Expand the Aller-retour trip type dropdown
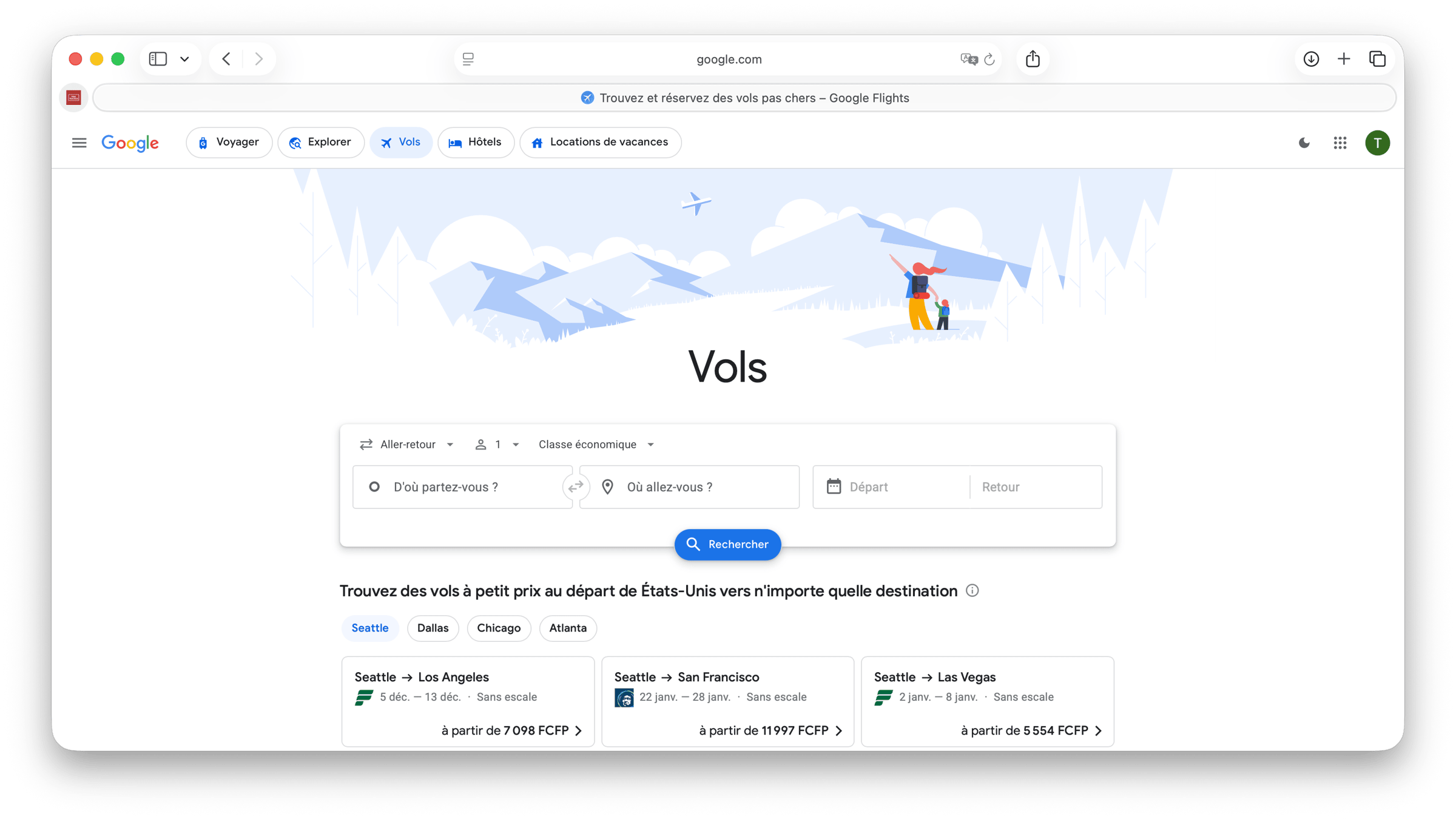Image resolution: width=1456 pixels, height=819 pixels. [x=407, y=444]
